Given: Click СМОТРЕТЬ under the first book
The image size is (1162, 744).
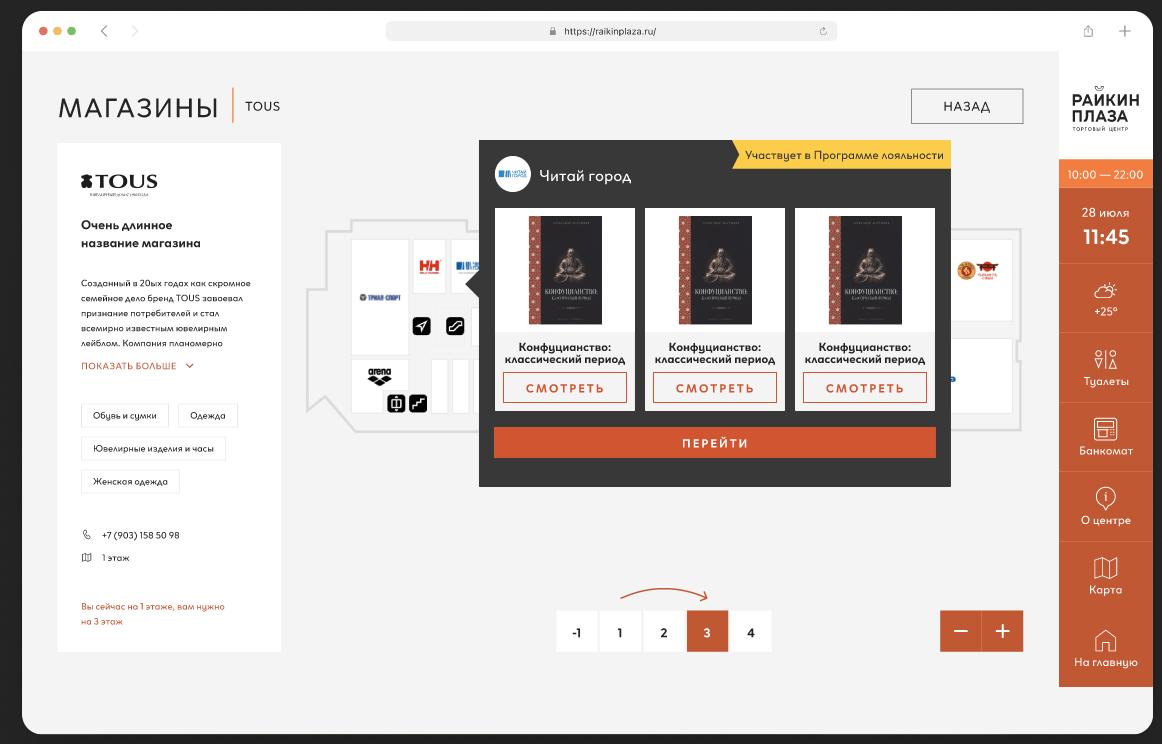Looking at the screenshot, I should (x=565, y=388).
